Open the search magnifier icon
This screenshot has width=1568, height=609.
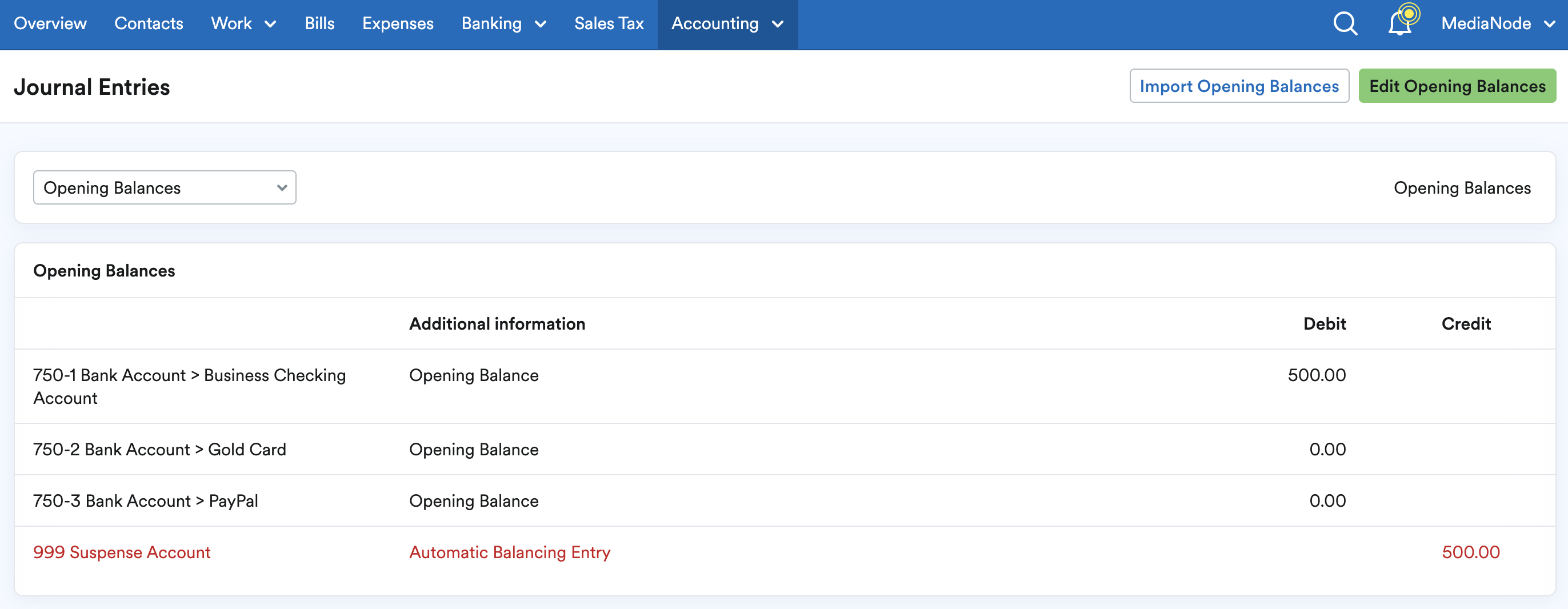1345,24
